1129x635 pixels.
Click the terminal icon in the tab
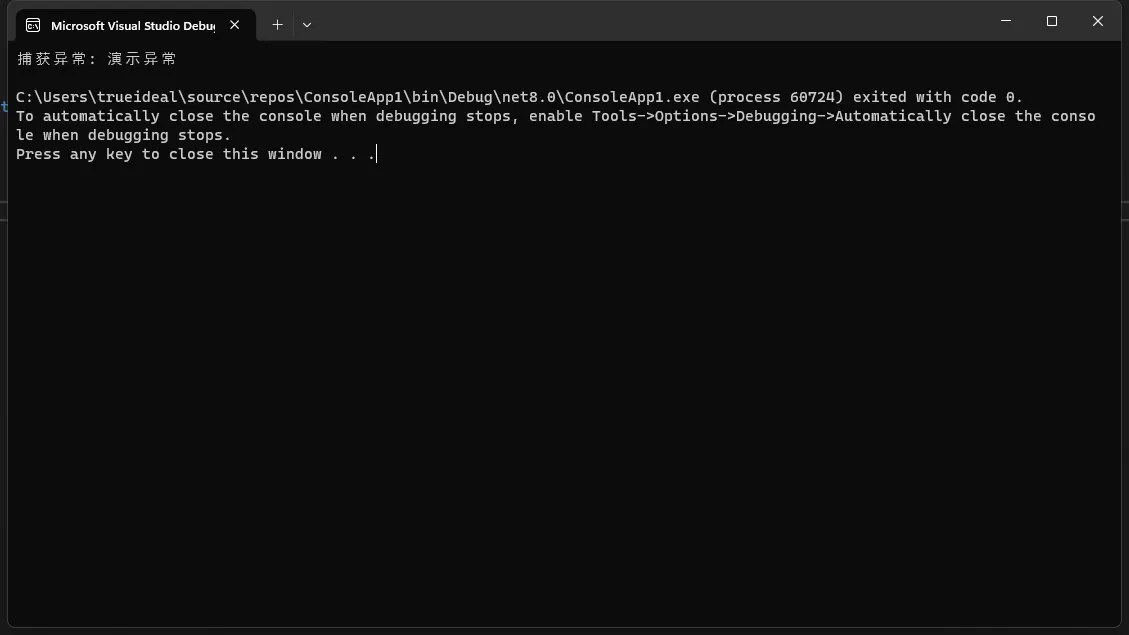tap(33, 25)
